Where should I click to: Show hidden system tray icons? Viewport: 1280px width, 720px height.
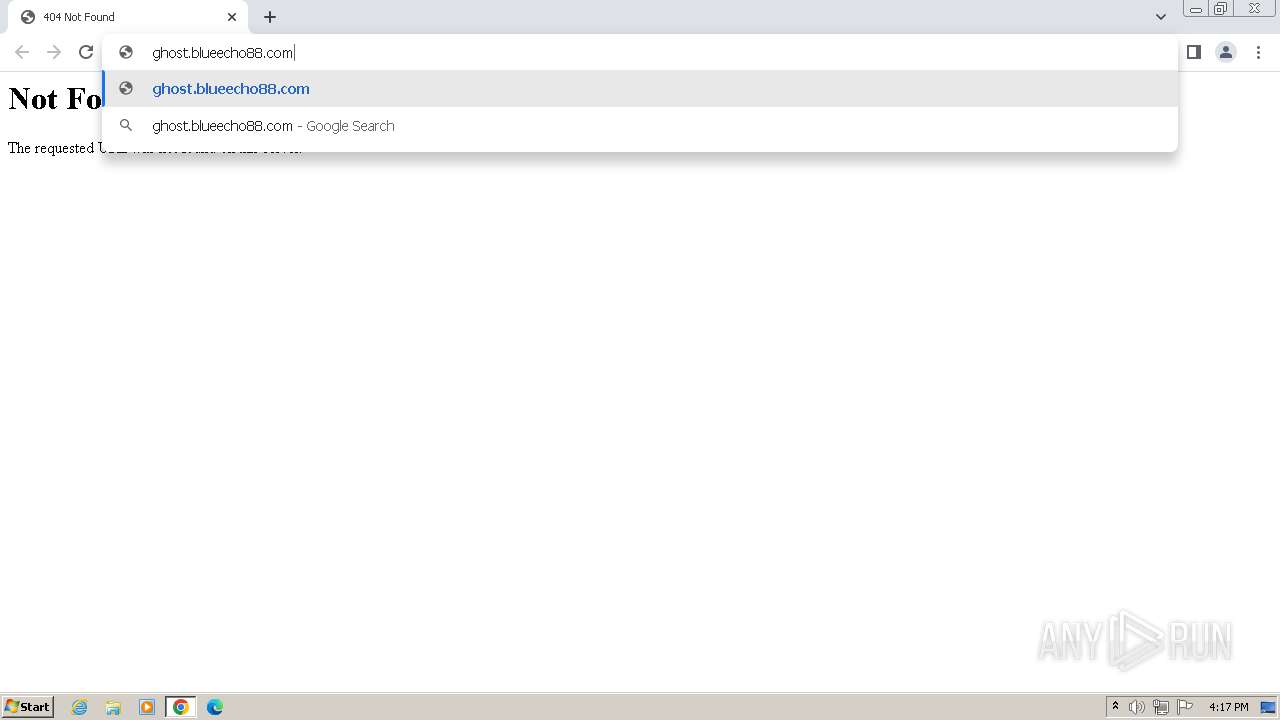[1116, 707]
